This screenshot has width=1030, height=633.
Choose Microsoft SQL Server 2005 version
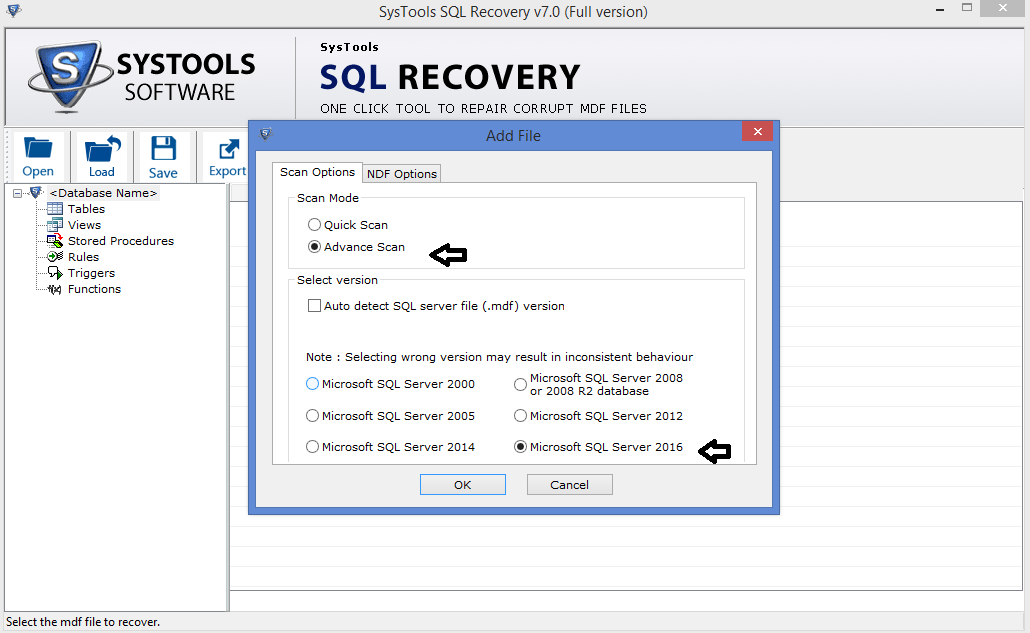313,416
